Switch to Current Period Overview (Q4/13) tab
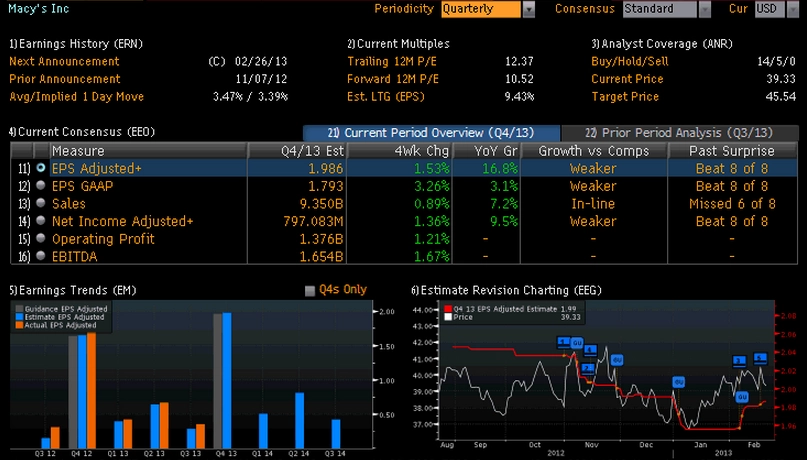The width and height of the screenshot is (807, 460). pos(431,133)
